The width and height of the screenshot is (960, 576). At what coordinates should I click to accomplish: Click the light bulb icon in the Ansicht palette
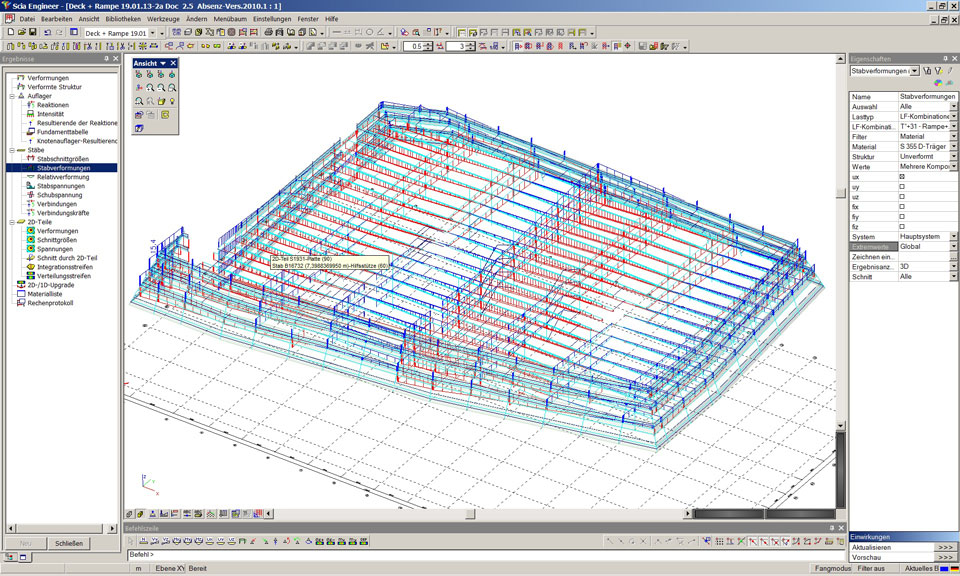172,101
